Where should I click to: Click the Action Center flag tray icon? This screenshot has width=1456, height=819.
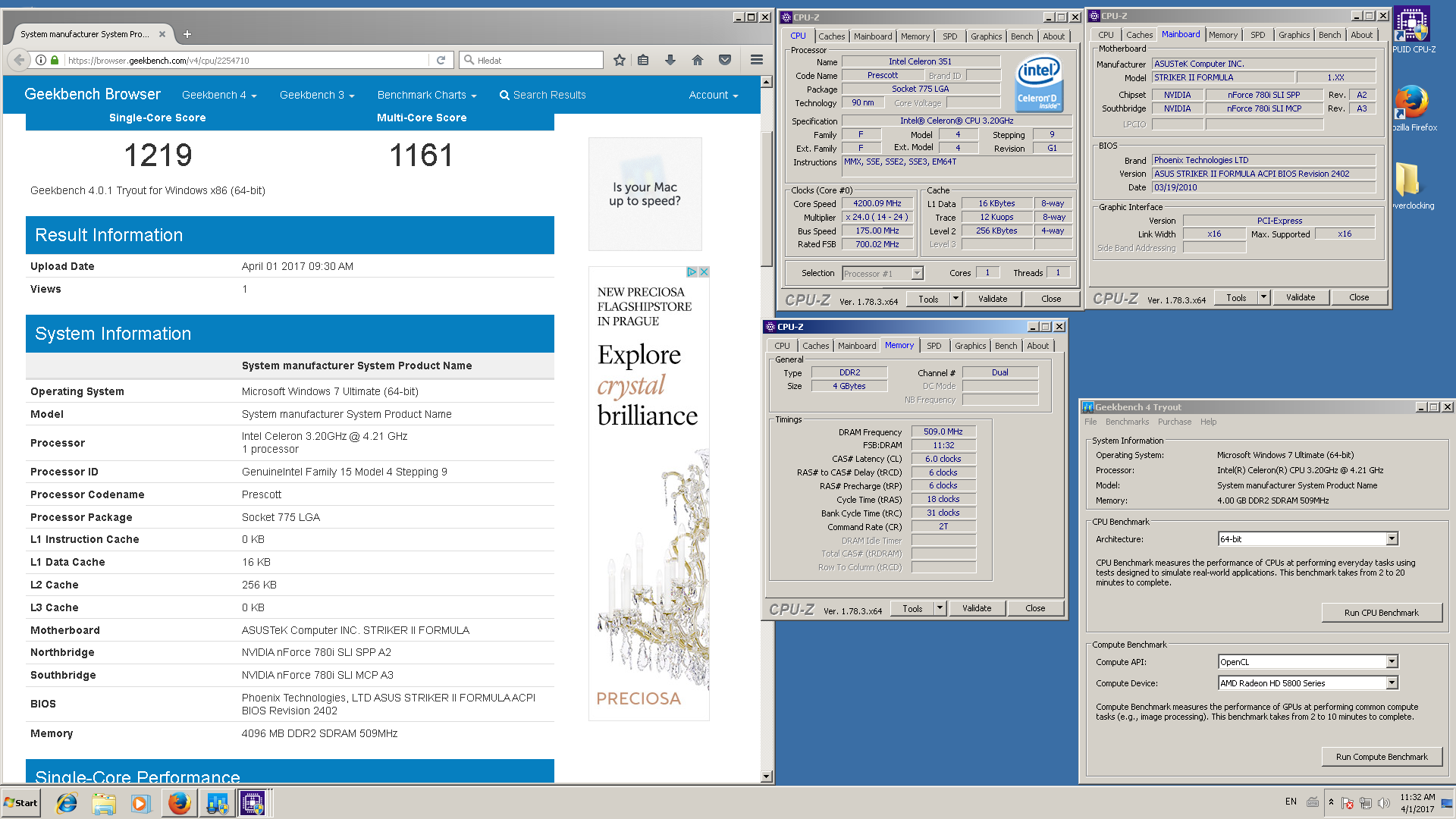coord(1348,803)
